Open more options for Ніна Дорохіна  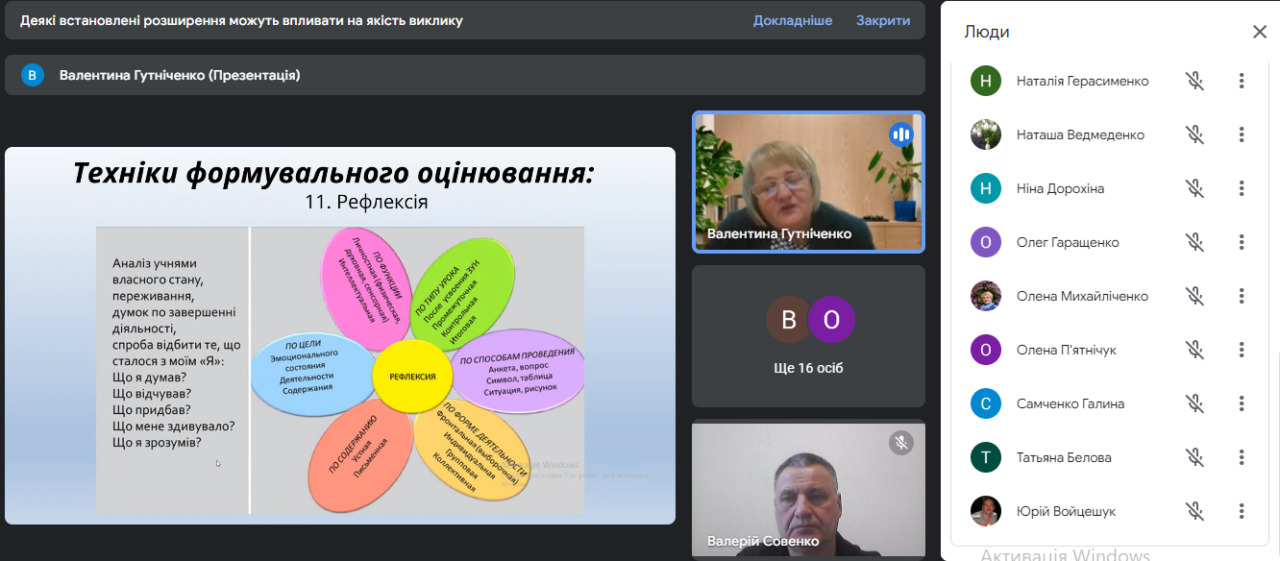pos(1241,188)
